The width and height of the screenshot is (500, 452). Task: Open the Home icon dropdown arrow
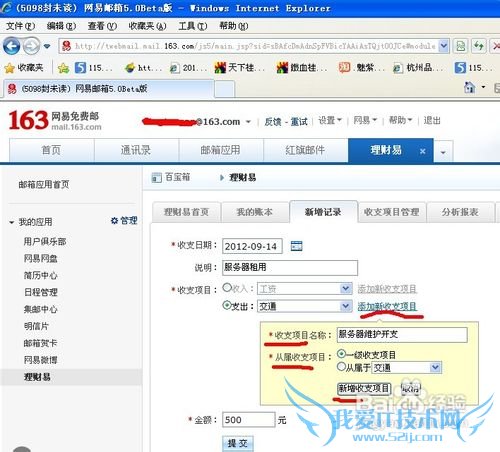coord(483,88)
